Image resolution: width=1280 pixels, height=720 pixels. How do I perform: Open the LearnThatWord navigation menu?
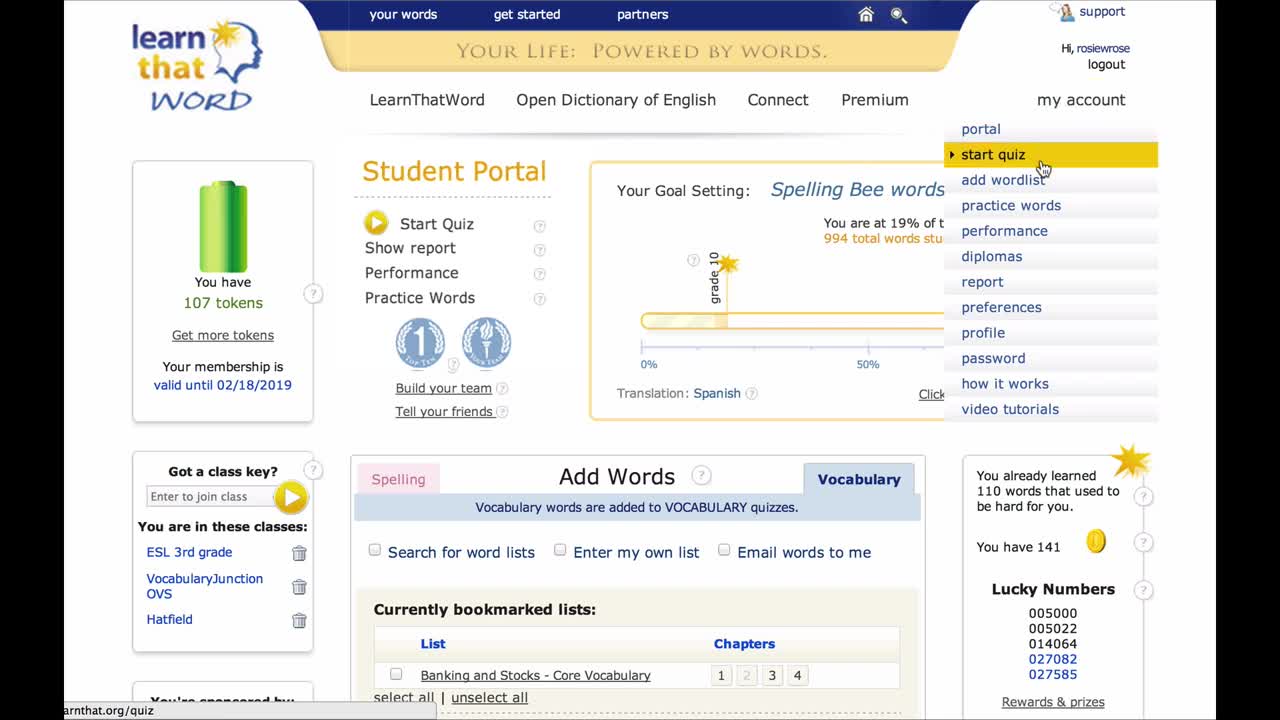tap(427, 100)
